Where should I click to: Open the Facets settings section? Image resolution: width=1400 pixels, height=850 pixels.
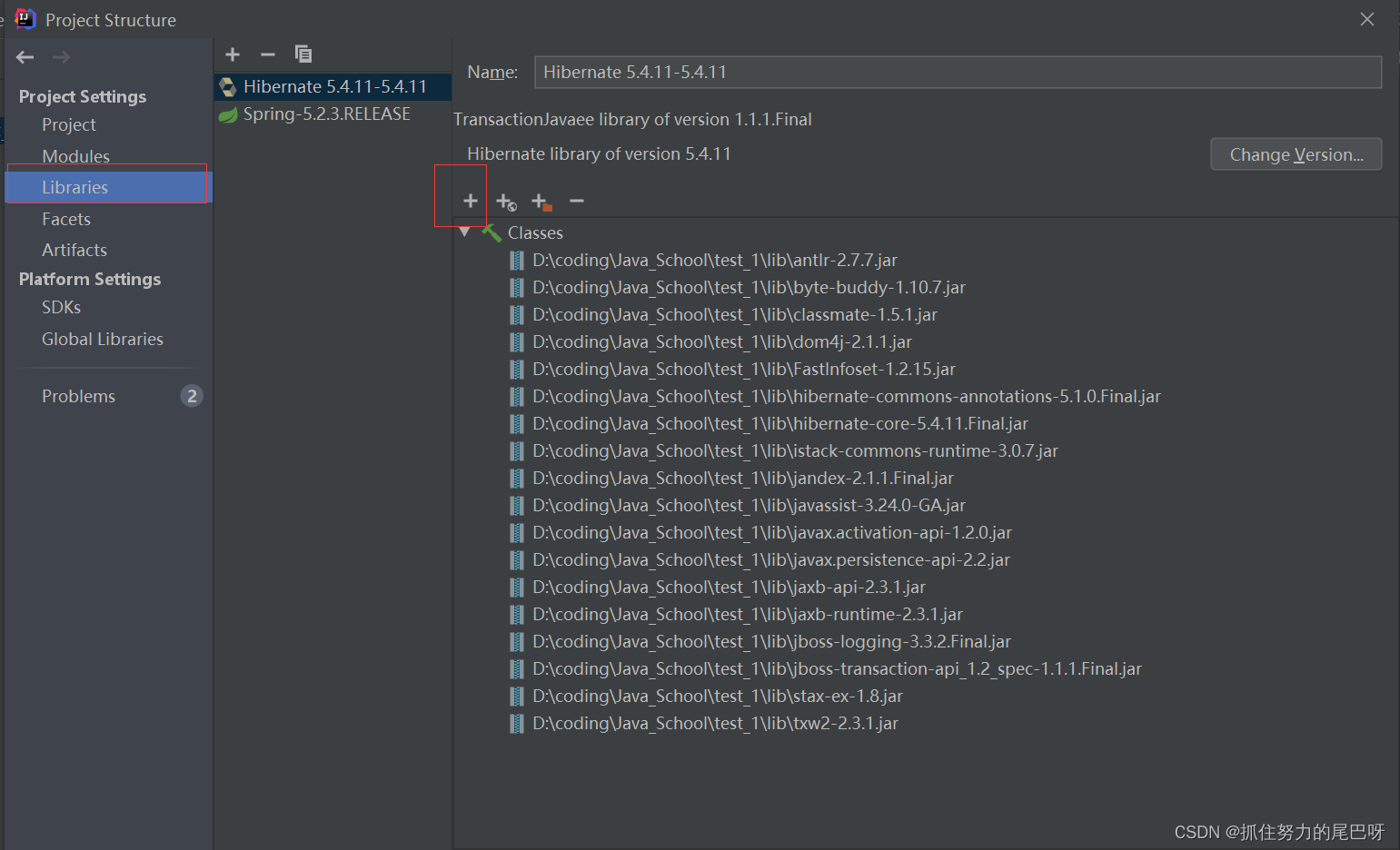pos(66,219)
